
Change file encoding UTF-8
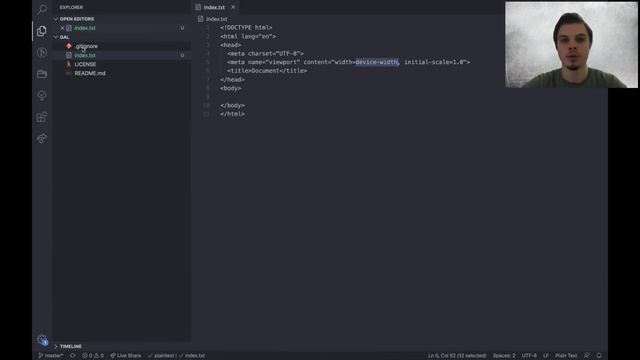[x=529, y=356]
